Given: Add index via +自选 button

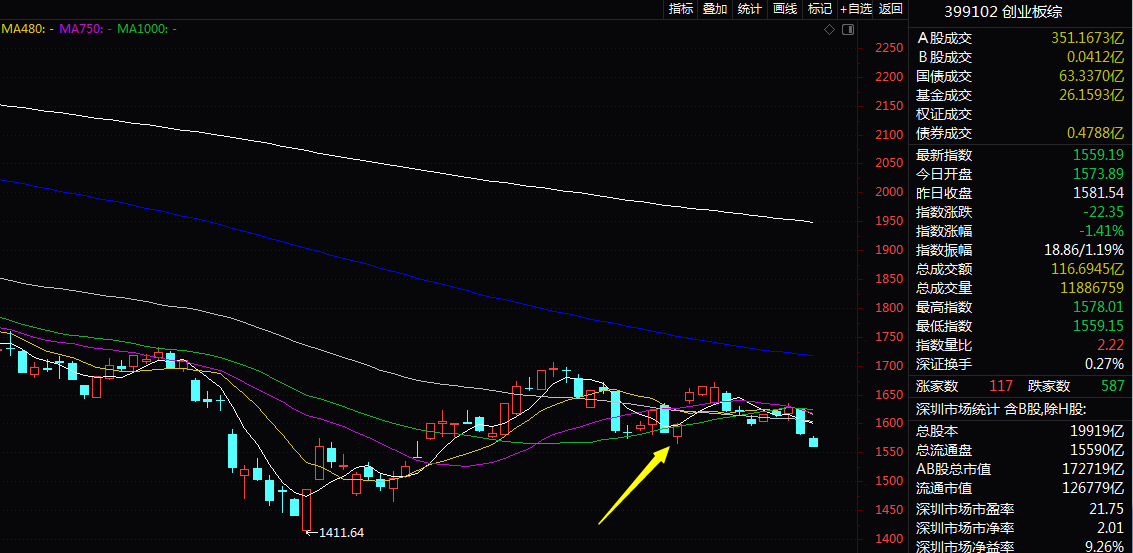Looking at the screenshot, I should pos(856,9).
